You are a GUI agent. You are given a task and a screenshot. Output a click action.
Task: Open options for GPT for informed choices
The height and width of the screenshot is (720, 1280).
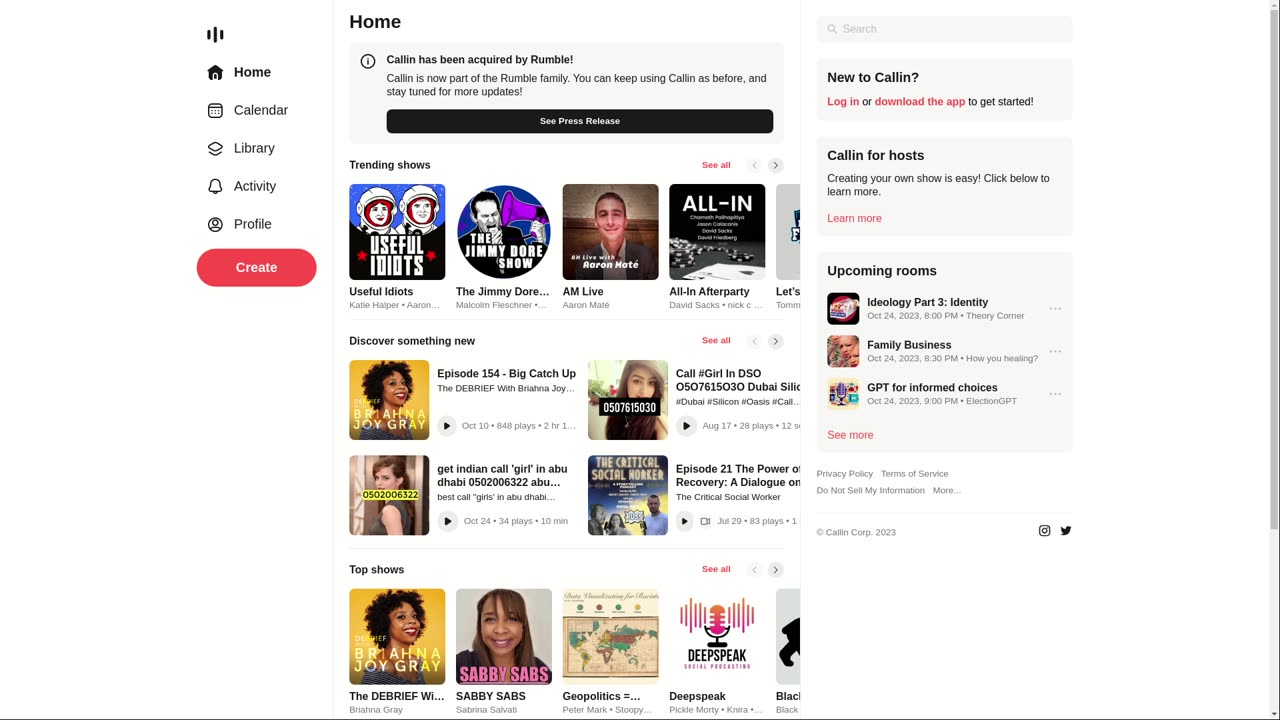[1055, 394]
